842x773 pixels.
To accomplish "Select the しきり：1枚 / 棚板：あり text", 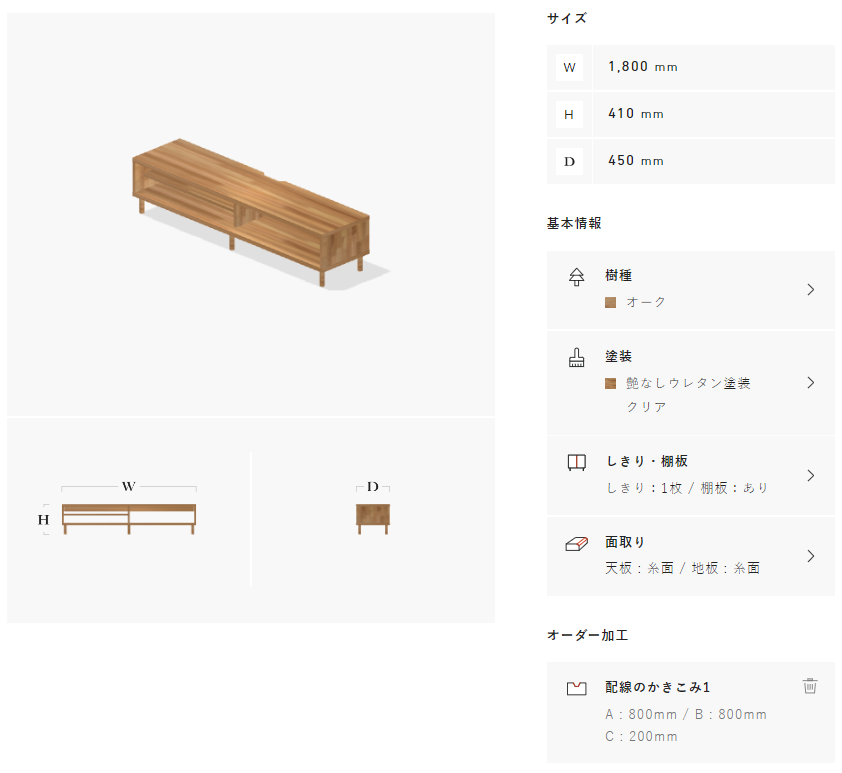I will 687,488.
